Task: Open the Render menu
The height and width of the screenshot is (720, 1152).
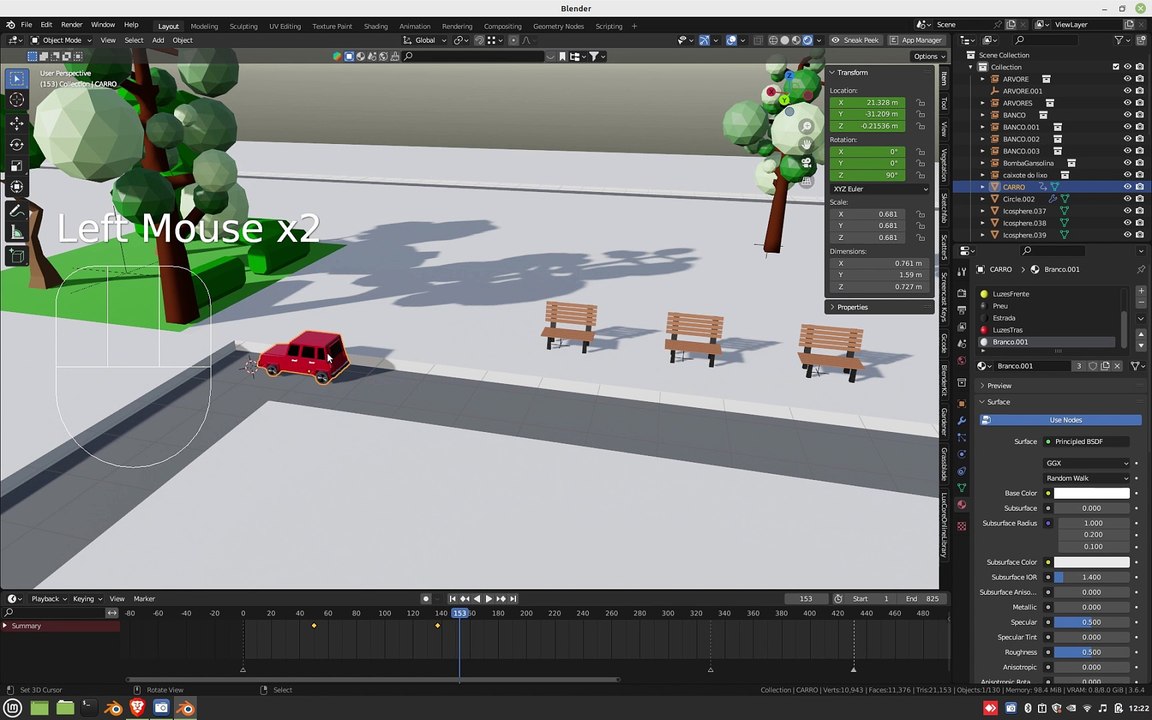Action: 71,25
